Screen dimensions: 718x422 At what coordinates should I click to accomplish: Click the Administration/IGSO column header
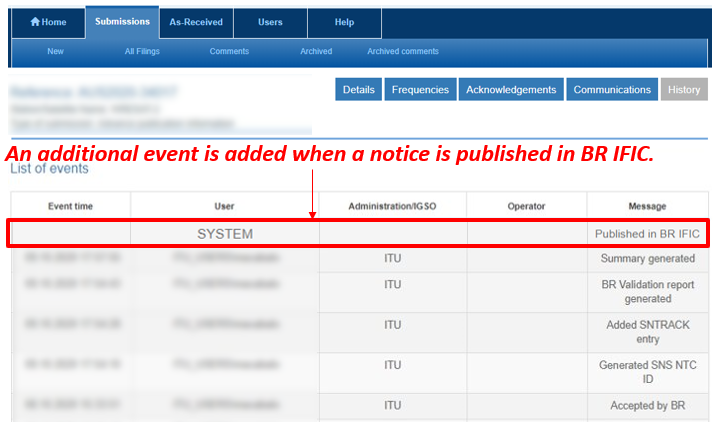click(x=392, y=206)
